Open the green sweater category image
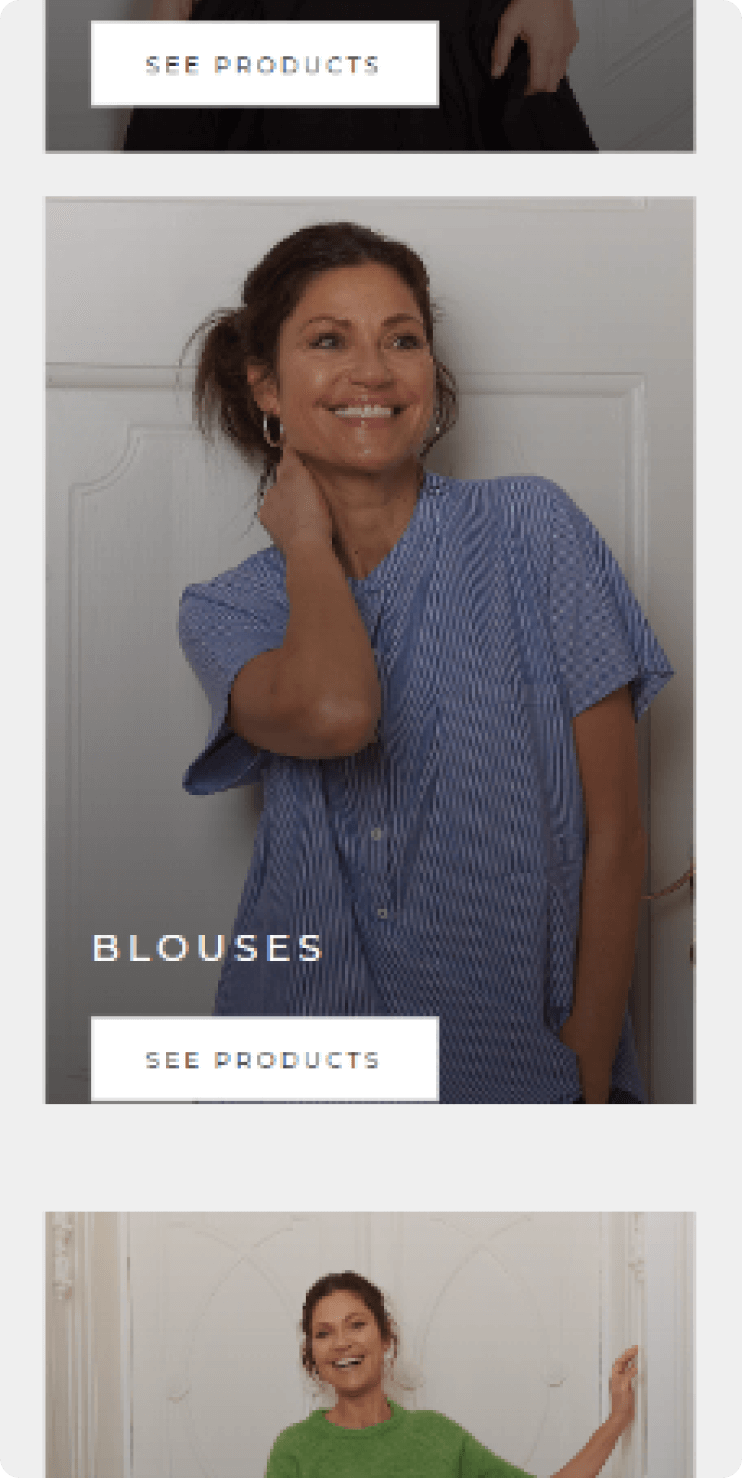 370,1344
